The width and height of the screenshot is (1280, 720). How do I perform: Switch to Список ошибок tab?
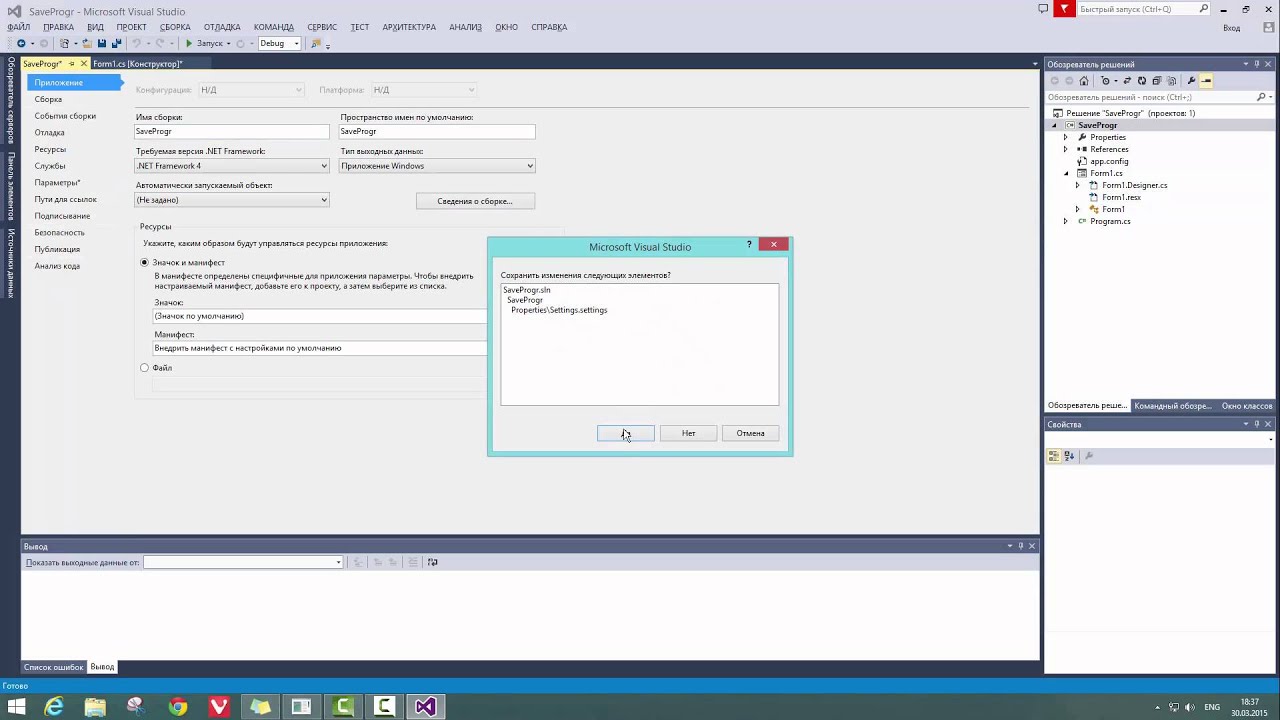(x=54, y=667)
